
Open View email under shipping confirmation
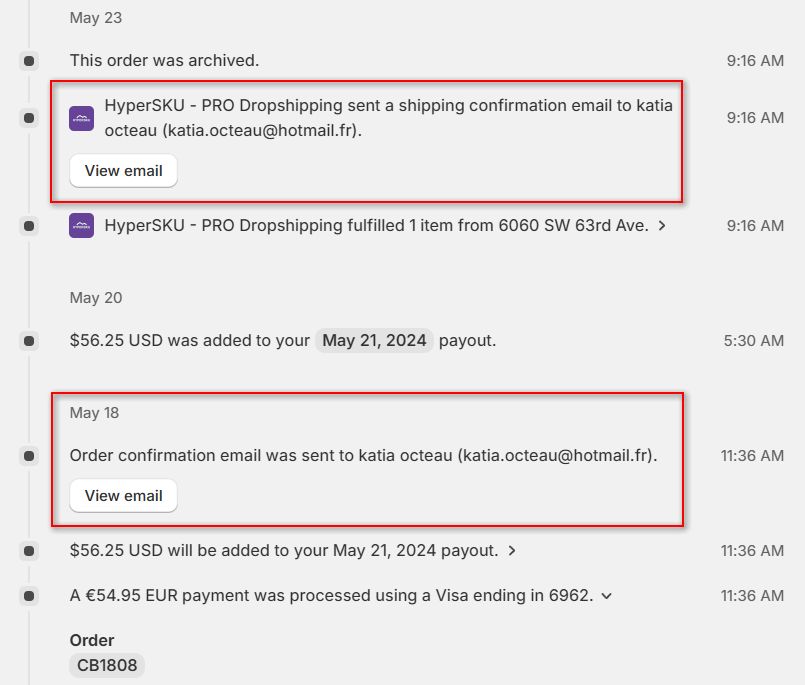point(123,171)
